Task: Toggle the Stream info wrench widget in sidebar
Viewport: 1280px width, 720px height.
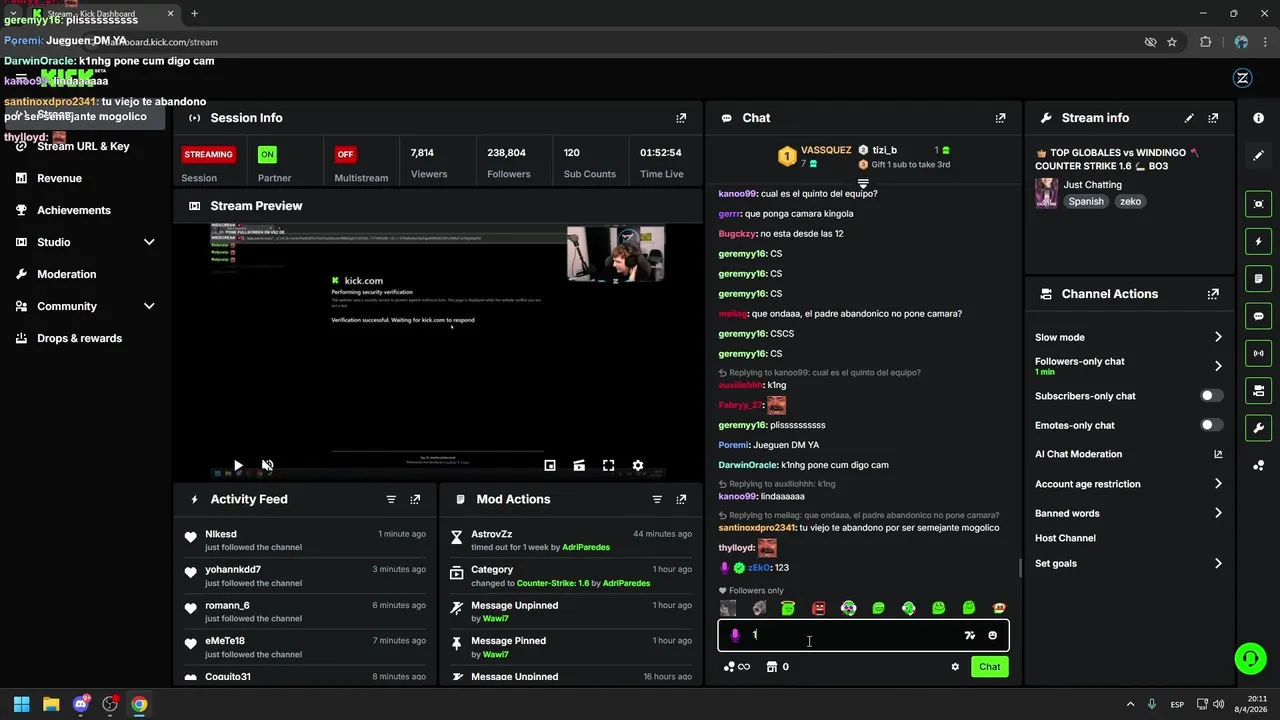Action: [x=1258, y=428]
